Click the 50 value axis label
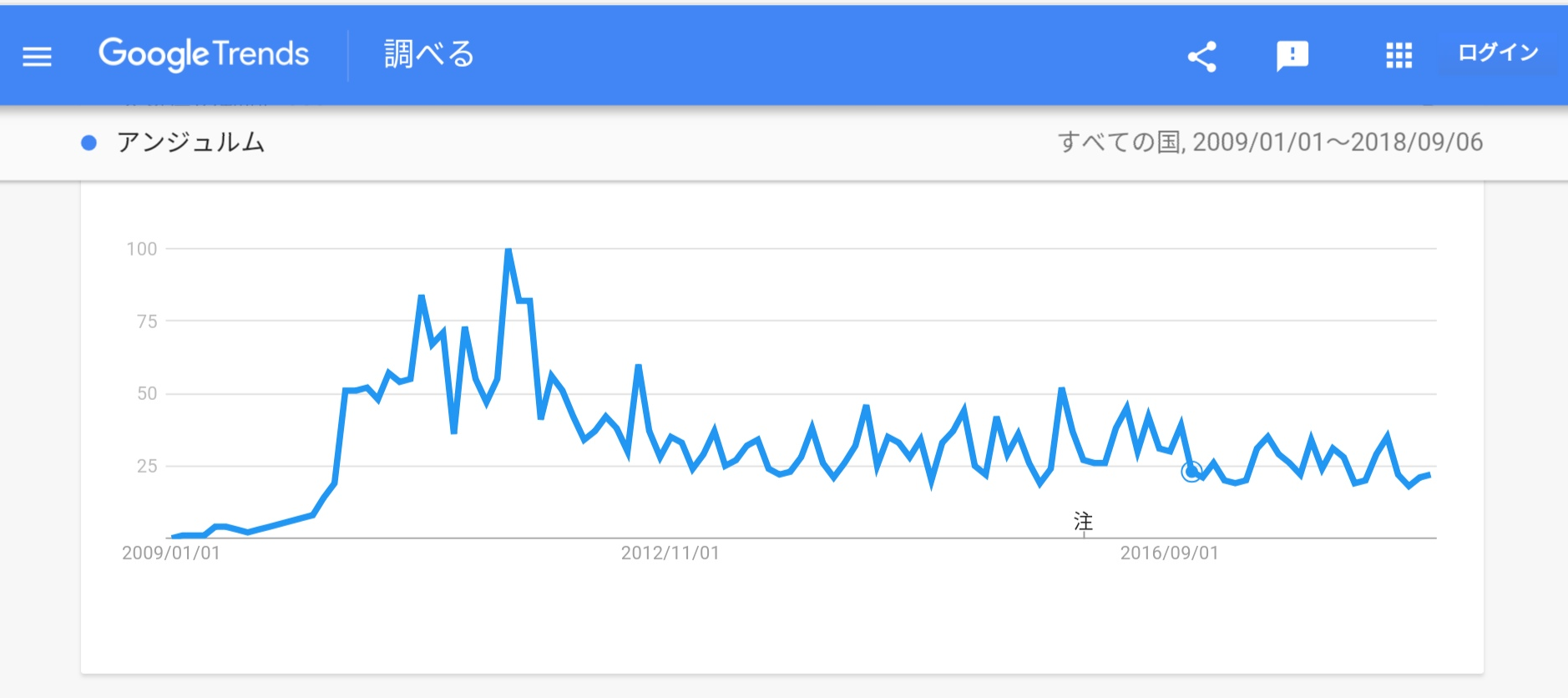 point(147,393)
